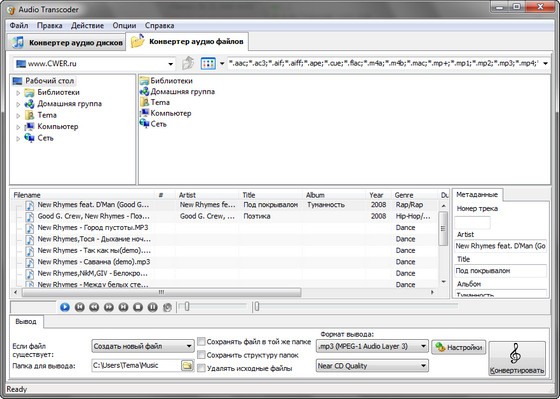Switch to Конвертер аудио дисков tab

pyautogui.click(x=66, y=43)
